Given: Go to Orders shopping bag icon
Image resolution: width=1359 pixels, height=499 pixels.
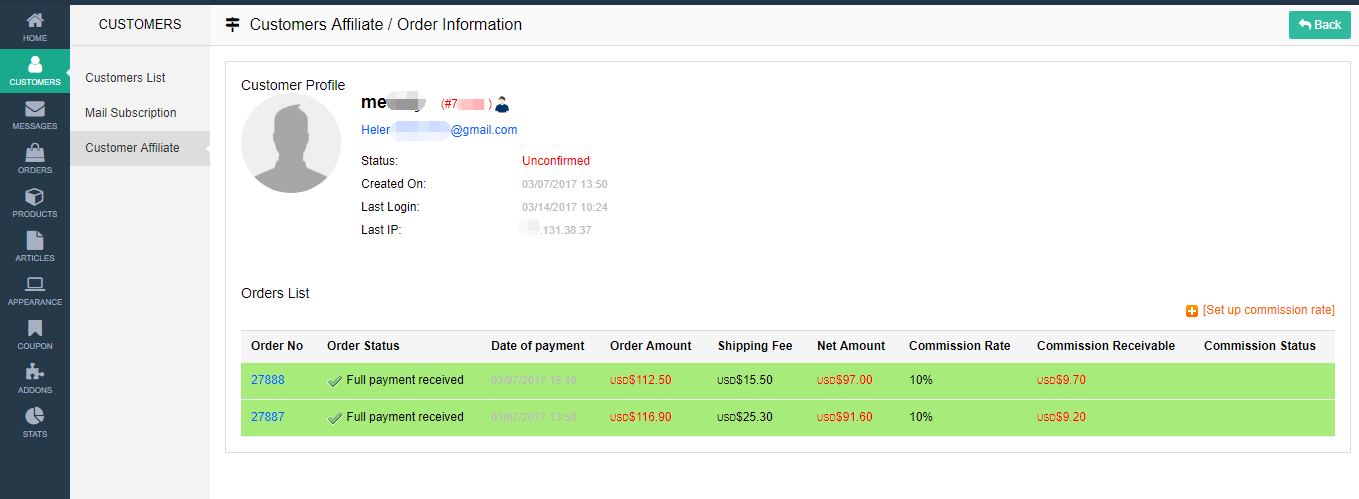Looking at the screenshot, I should pos(35,153).
